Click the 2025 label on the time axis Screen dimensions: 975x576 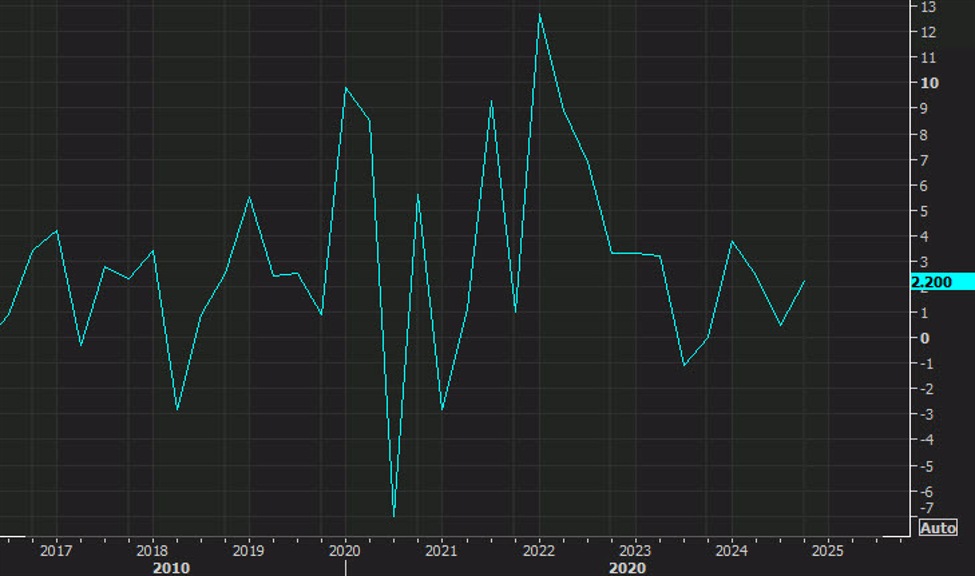[829, 549]
